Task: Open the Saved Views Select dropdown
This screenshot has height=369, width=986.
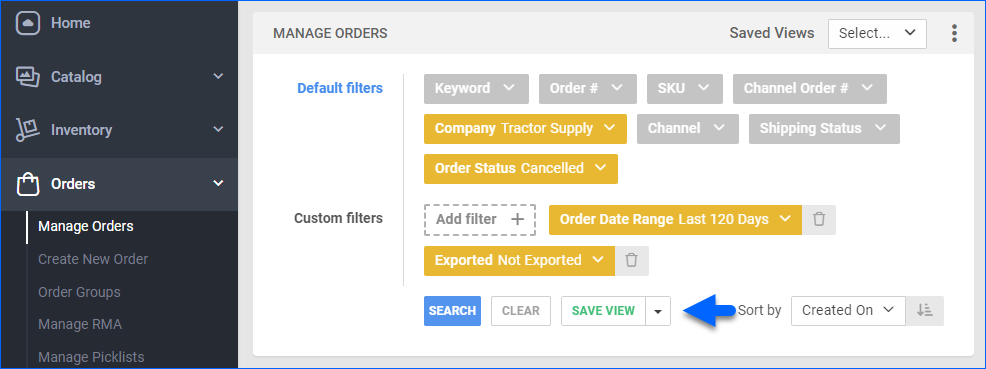Action: (877, 33)
